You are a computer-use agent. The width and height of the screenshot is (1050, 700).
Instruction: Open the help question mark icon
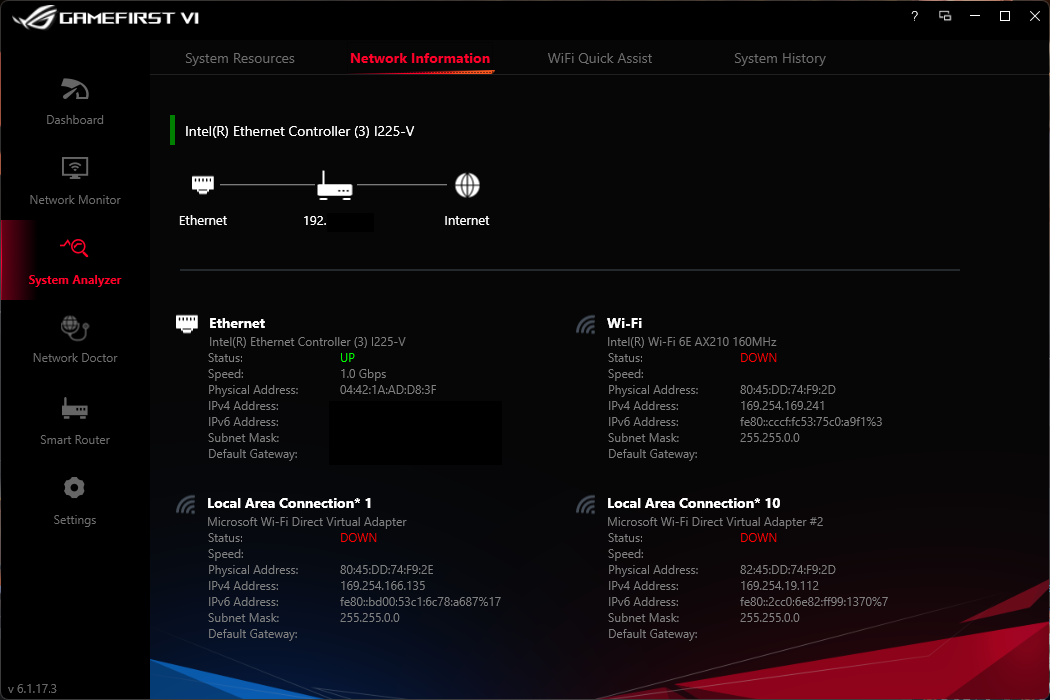pyautogui.click(x=914, y=16)
